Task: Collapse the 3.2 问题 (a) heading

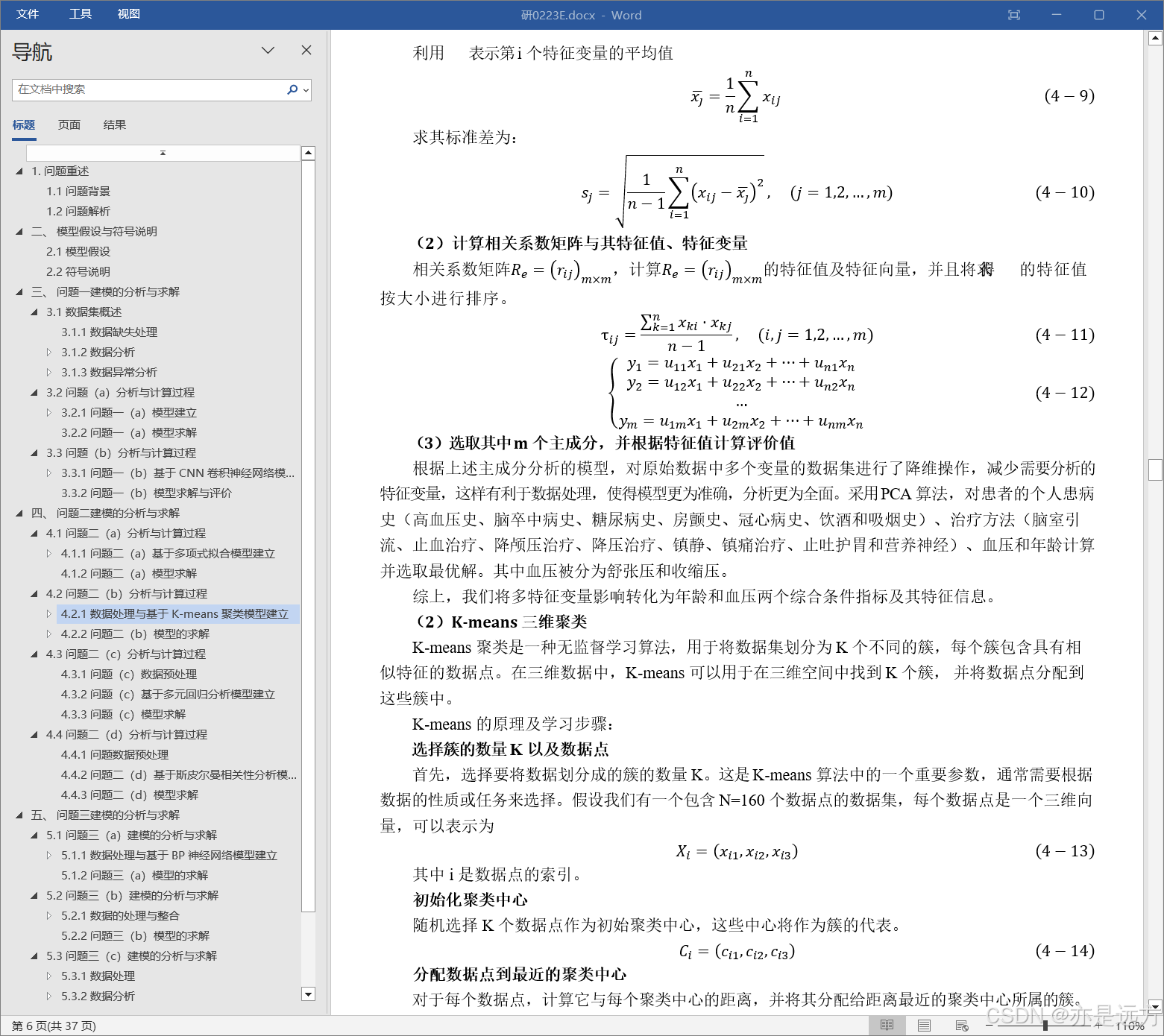Action: coord(34,393)
